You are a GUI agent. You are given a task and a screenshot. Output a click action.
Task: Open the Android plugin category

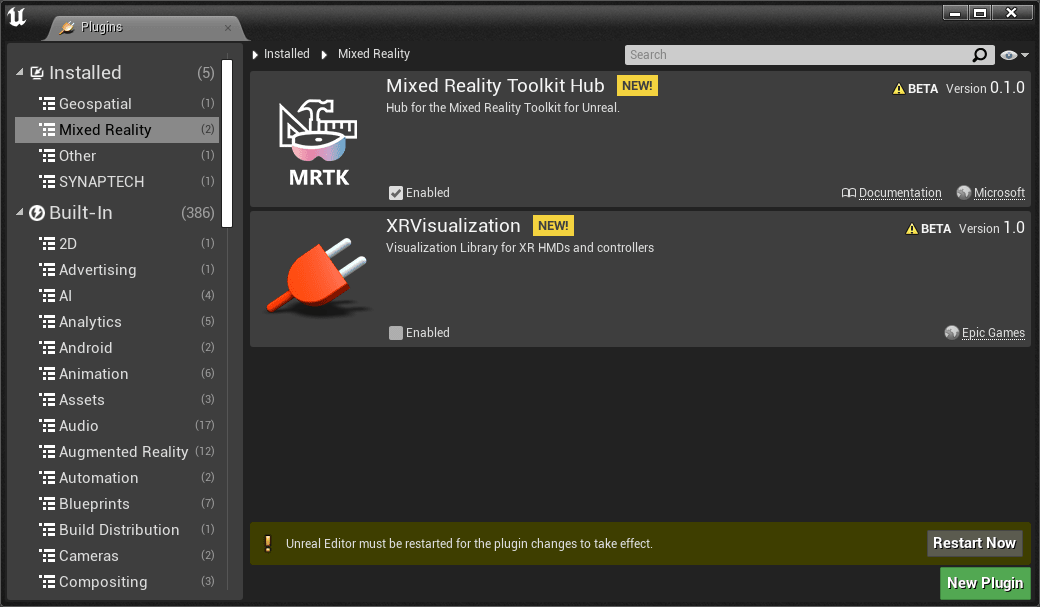(117, 347)
